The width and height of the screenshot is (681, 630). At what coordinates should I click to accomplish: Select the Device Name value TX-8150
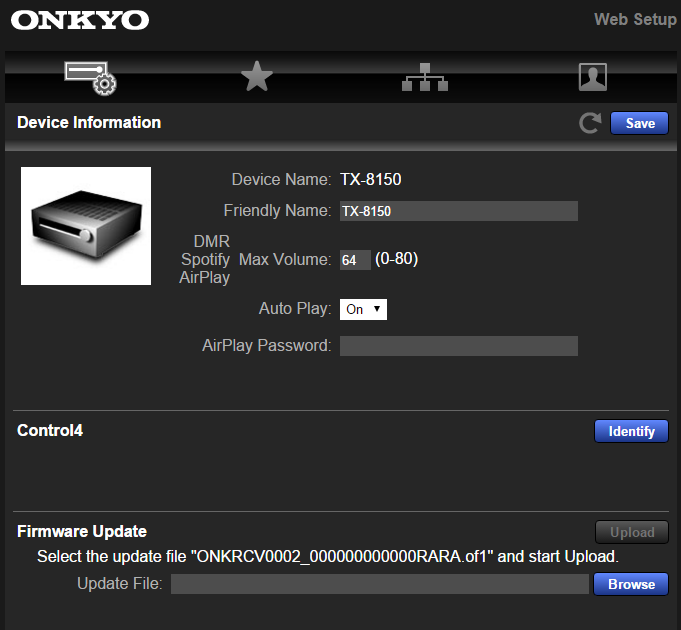pyautogui.click(x=370, y=179)
